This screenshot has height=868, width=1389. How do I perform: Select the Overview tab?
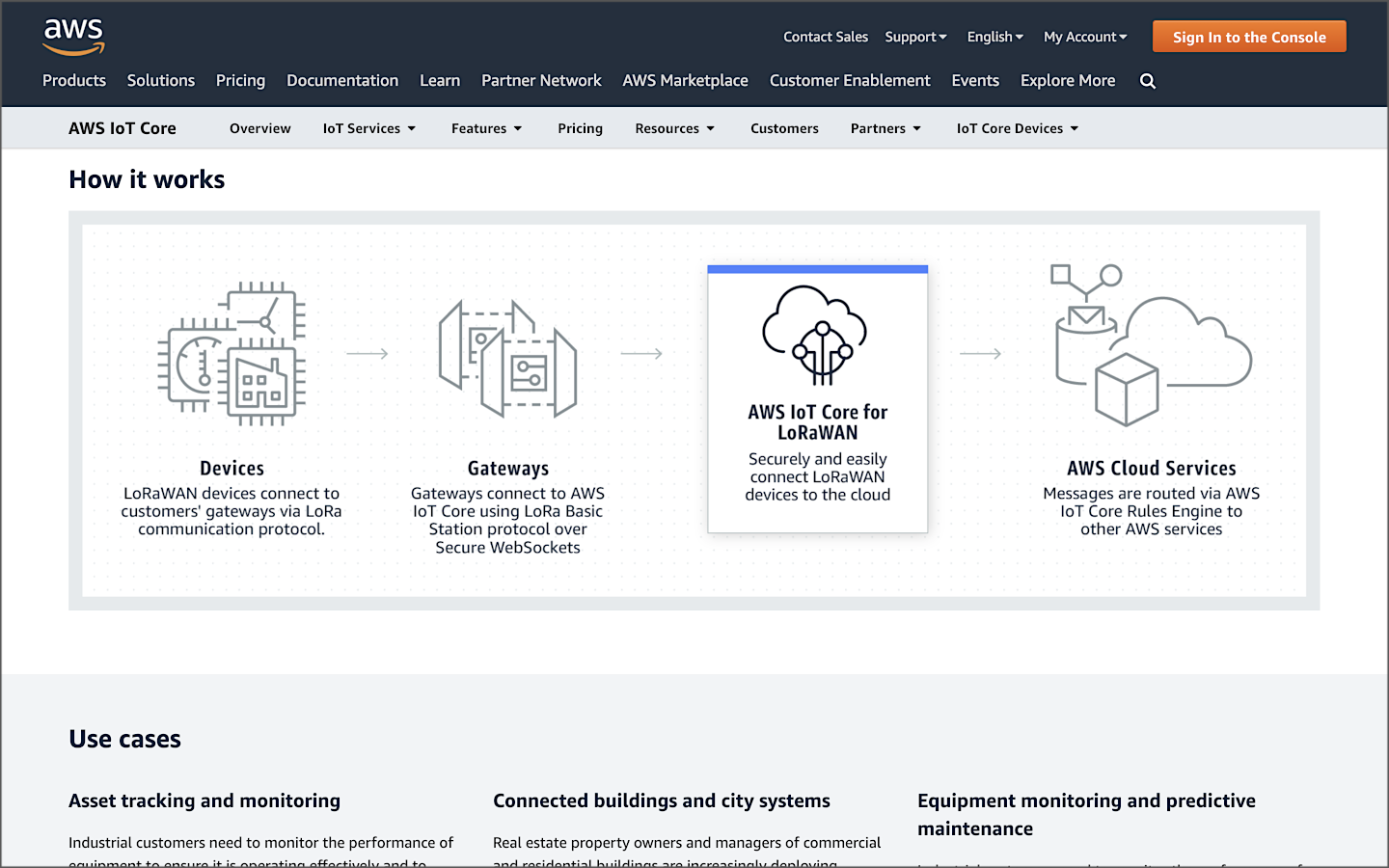click(260, 128)
